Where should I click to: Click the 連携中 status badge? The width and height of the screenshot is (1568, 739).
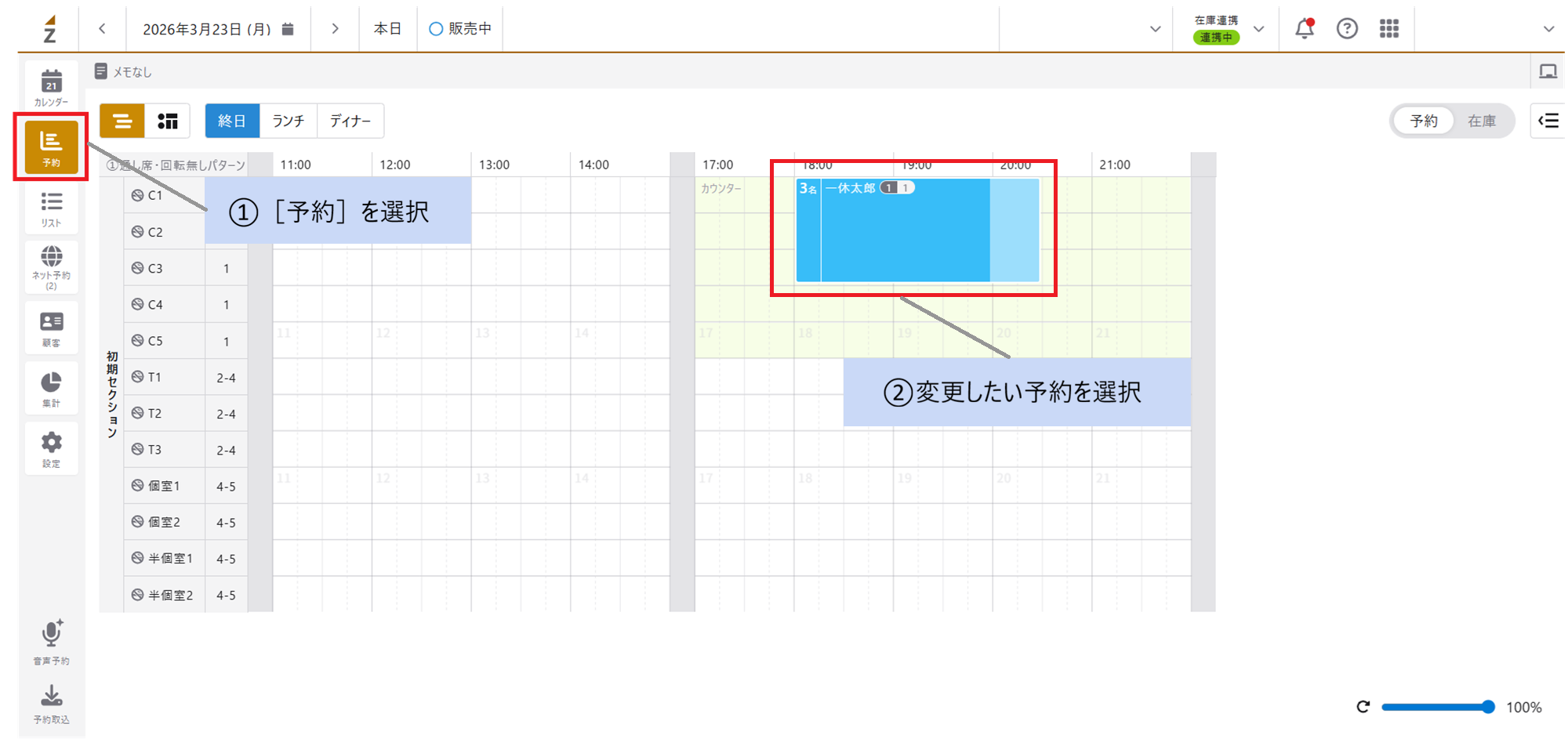[1216, 37]
